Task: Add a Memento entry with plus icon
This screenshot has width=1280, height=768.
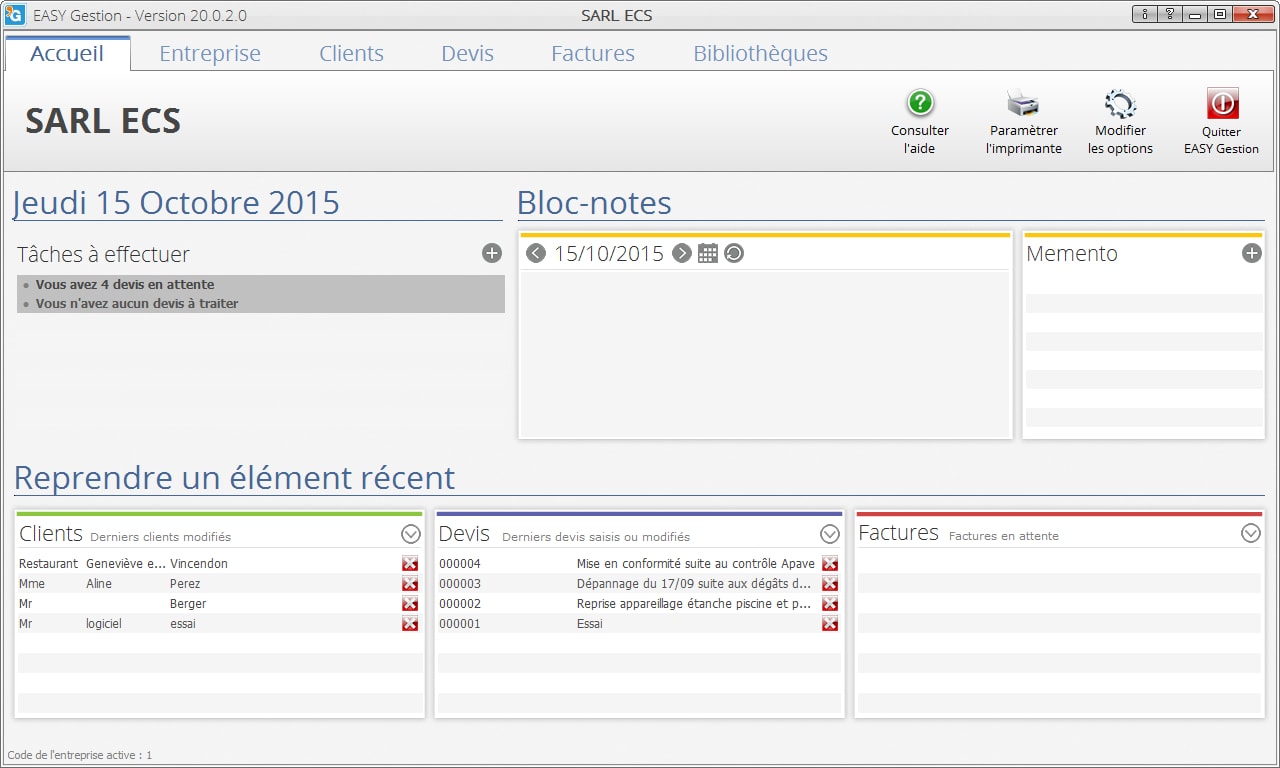Action: 1251,253
